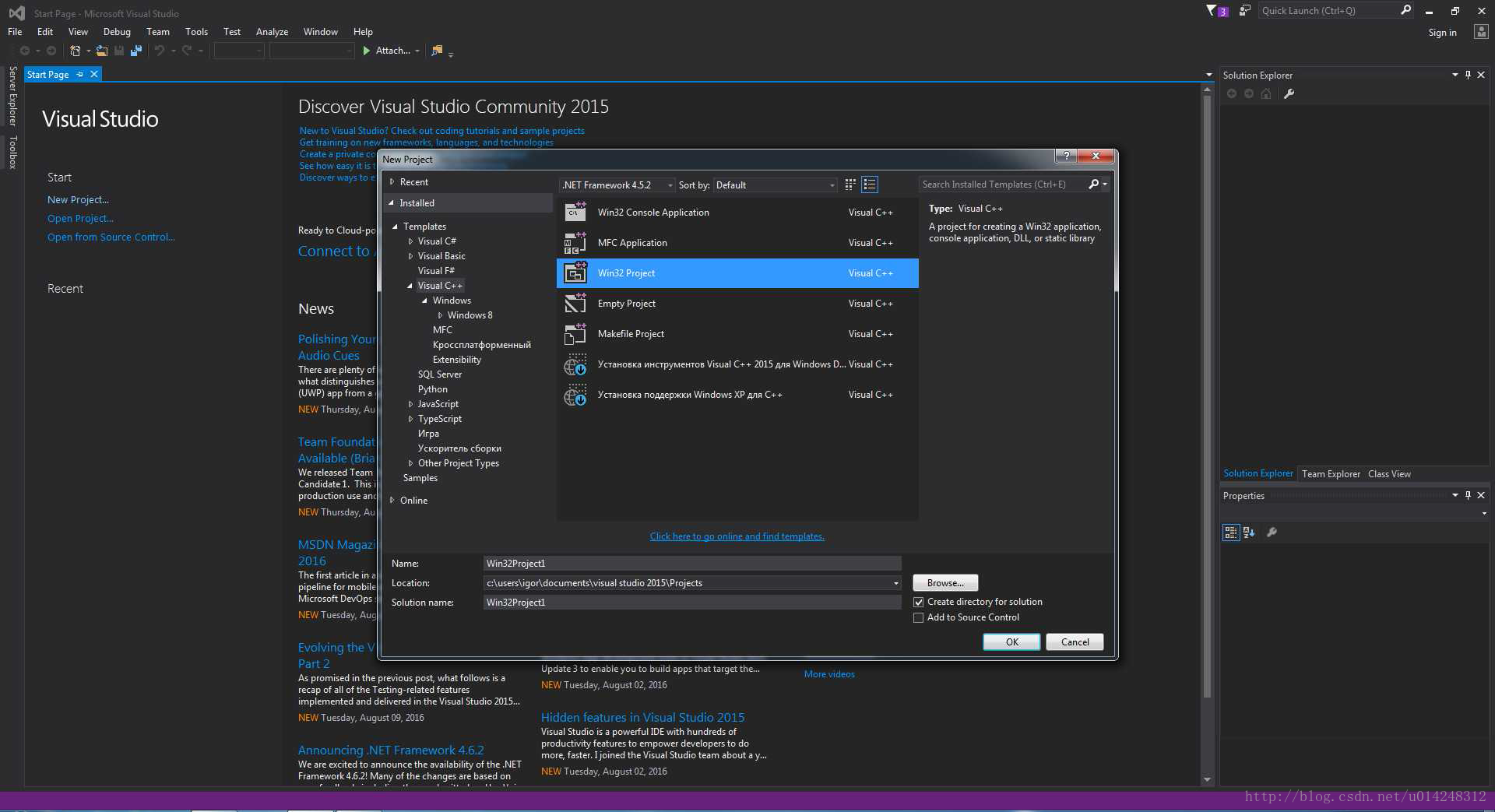Select the MFC tree item
The width and height of the screenshot is (1495, 812).
442,330
